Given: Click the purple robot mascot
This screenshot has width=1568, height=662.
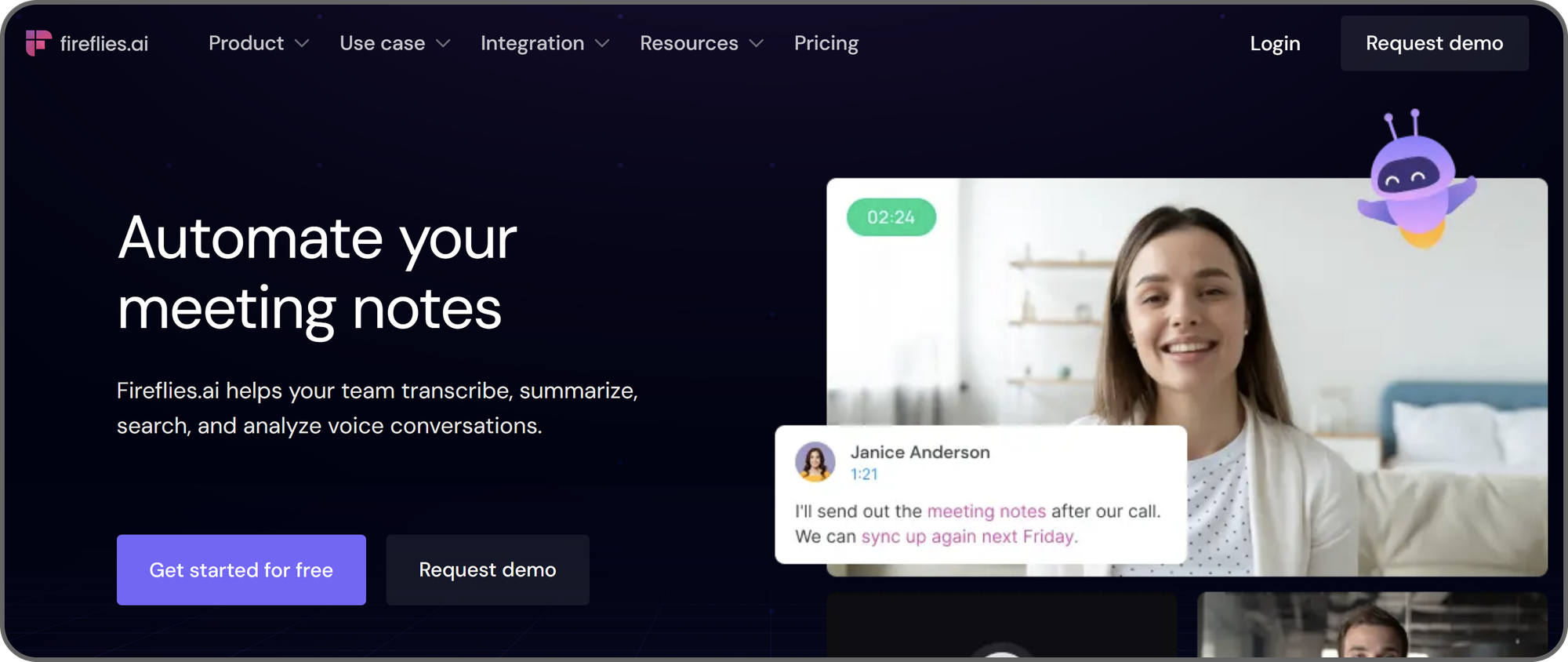Looking at the screenshot, I should pyautogui.click(x=1417, y=180).
